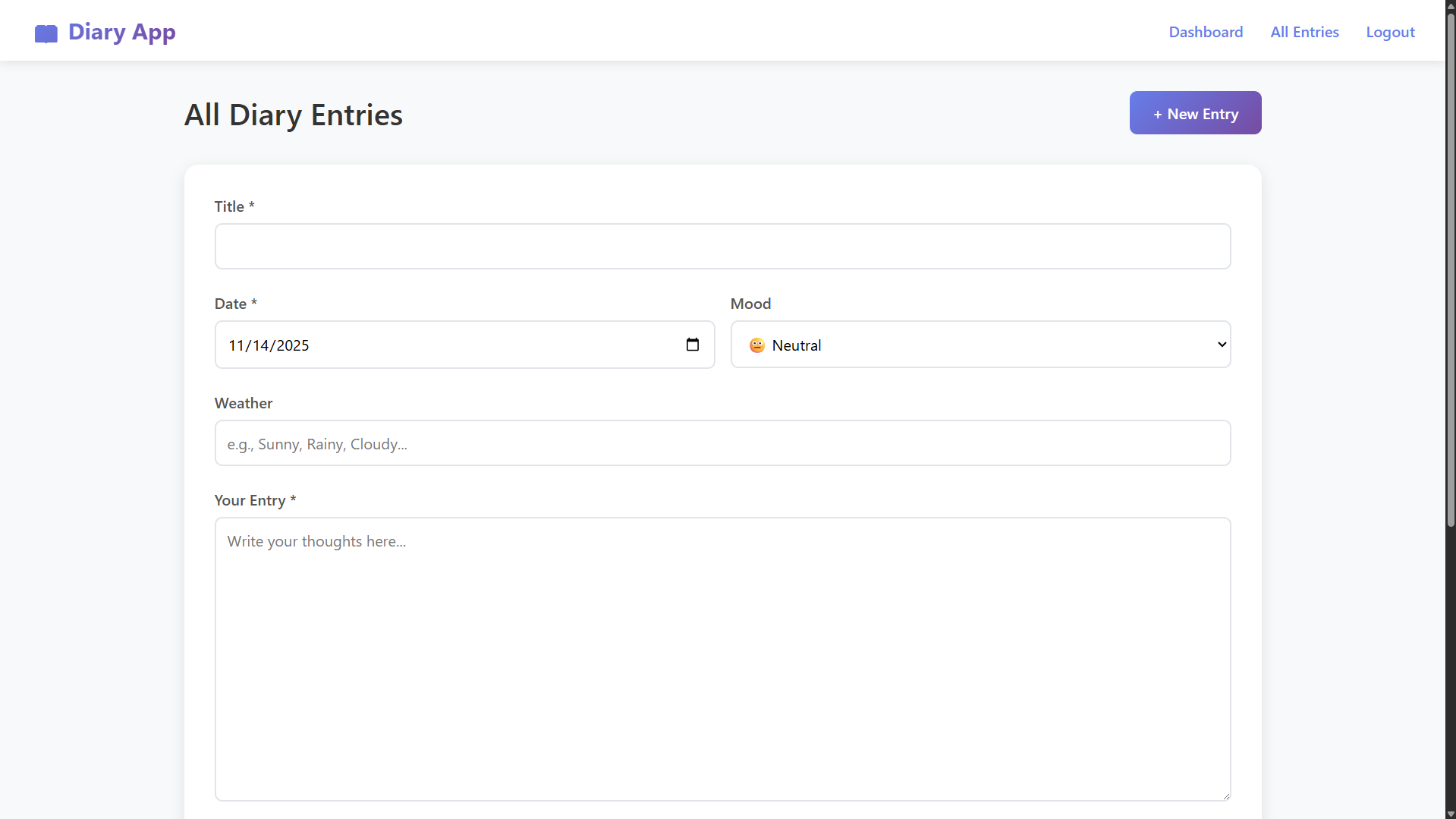Focus the Title input field
The width and height of the screenshot is (1456, 819).
pos(722,246)
